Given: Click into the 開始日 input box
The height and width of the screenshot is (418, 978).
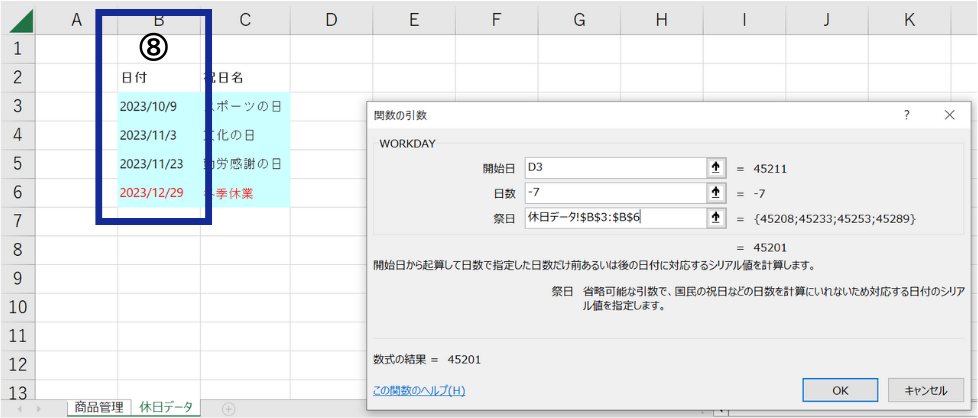Looking at the screenshot, I should (614, 168).
